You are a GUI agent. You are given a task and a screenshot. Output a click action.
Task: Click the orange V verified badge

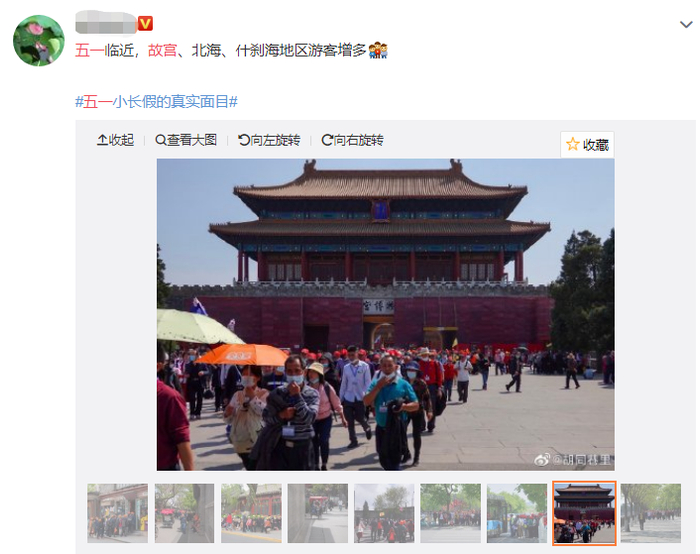tap(145, 23)
